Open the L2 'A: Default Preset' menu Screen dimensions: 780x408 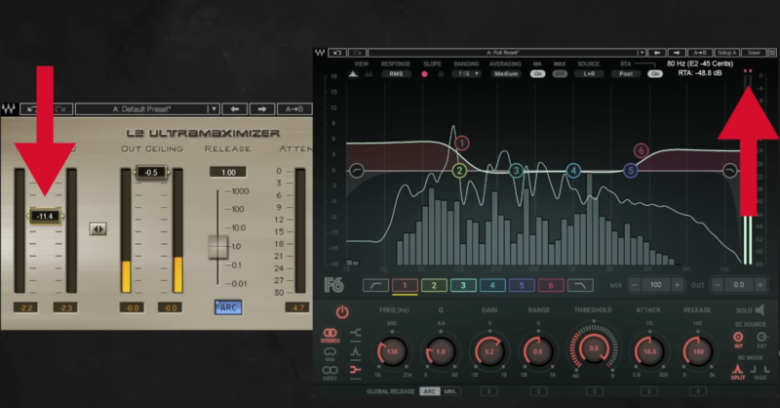click(141, 109)
